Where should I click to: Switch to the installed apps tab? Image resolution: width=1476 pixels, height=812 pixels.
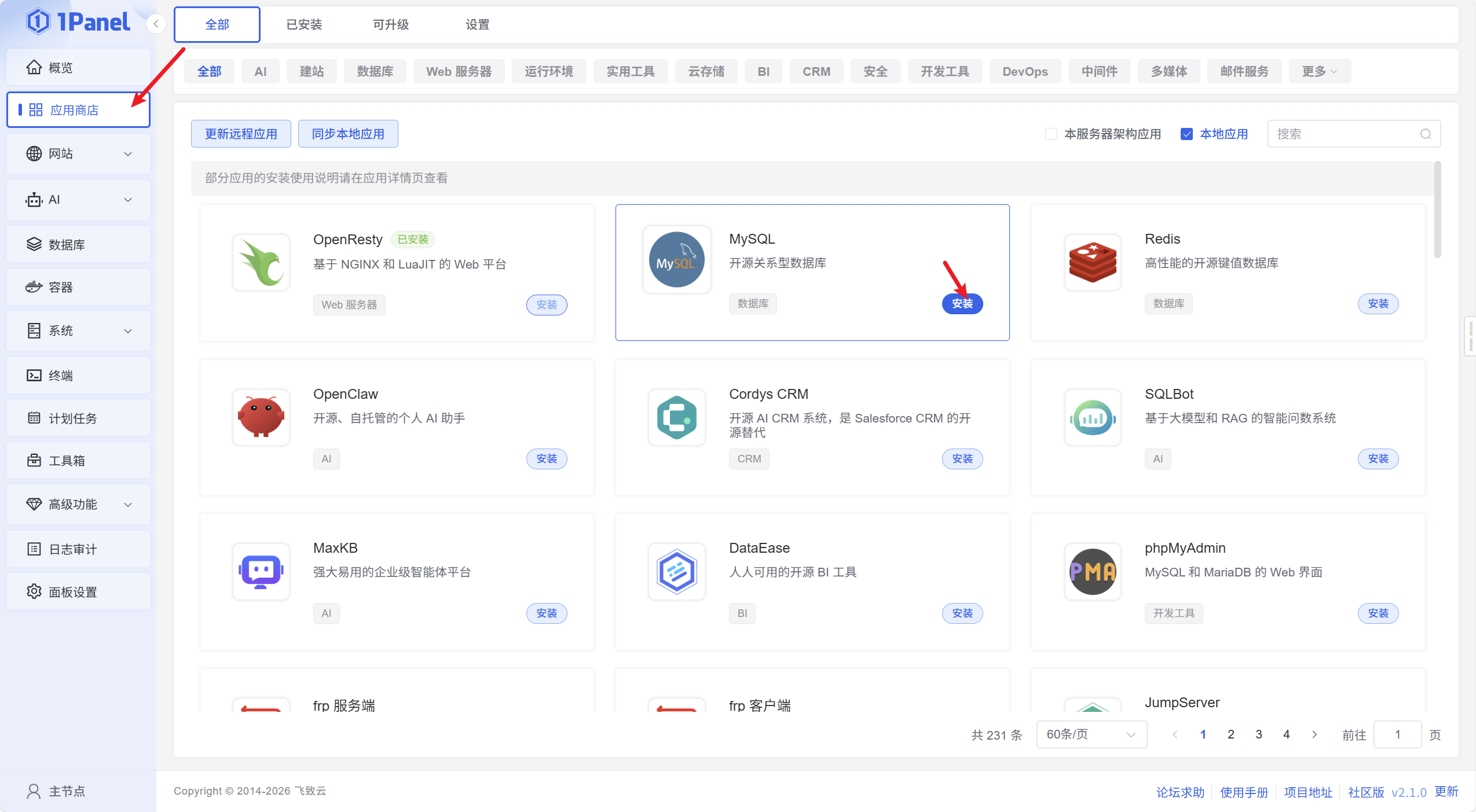pos(304,25)
